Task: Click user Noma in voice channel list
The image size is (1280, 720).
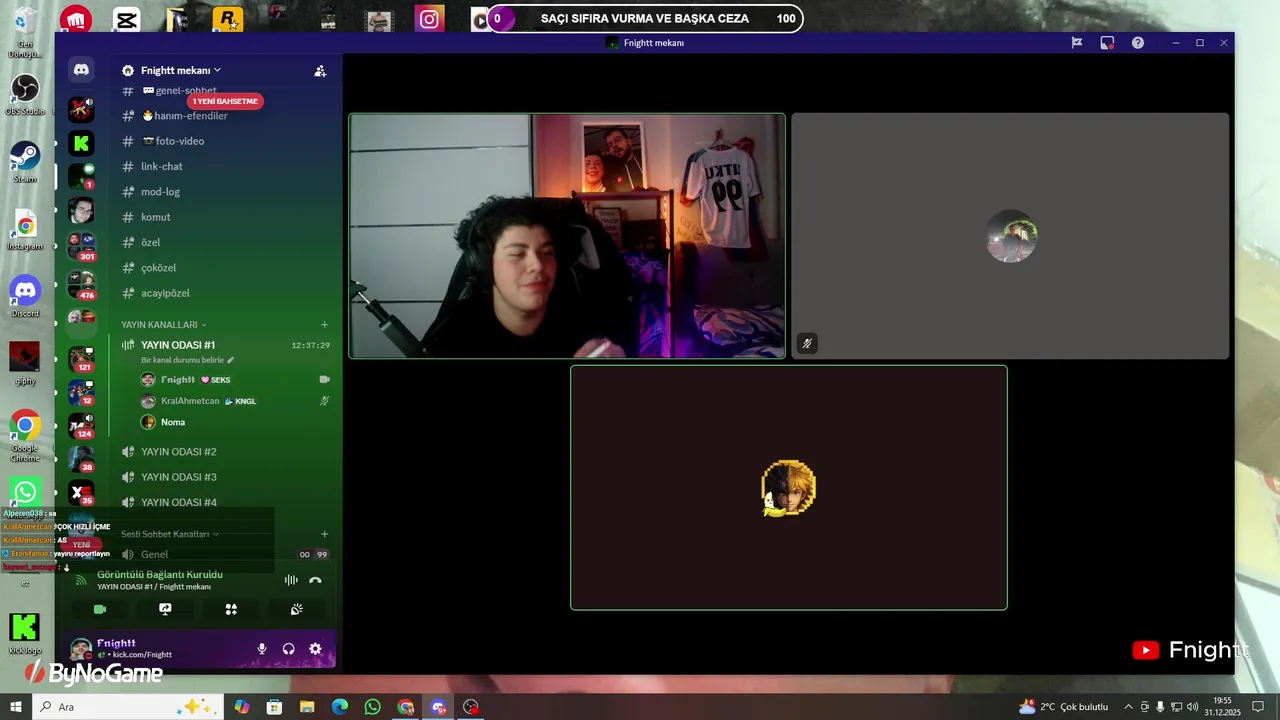Action: coord(235,422)
